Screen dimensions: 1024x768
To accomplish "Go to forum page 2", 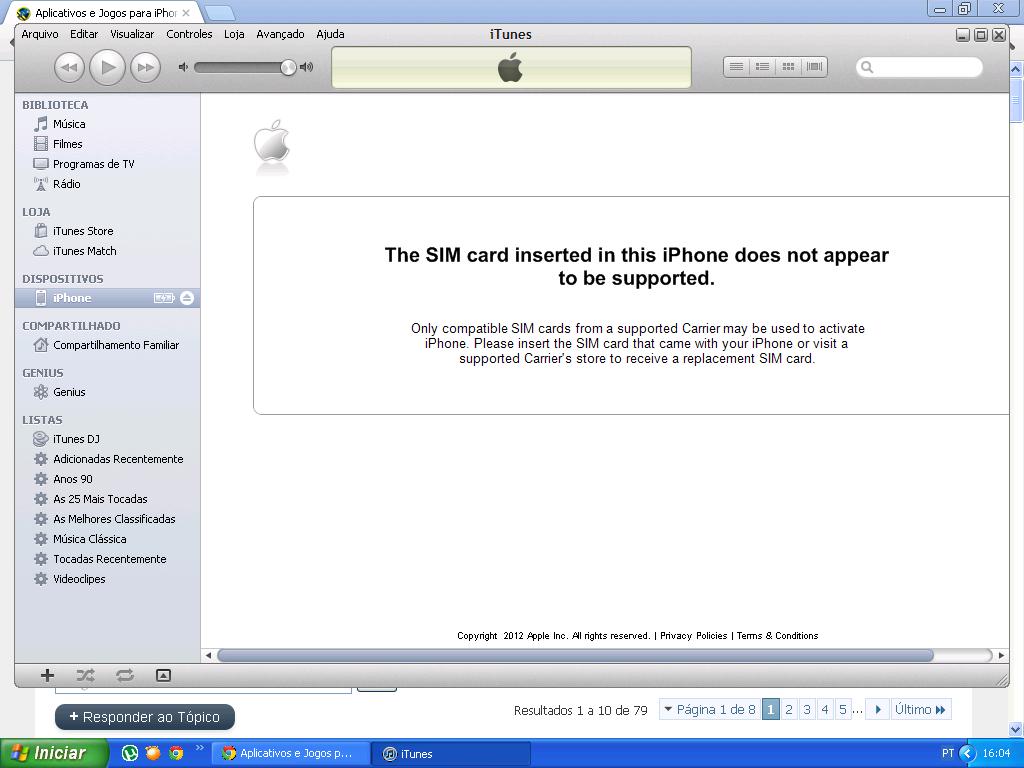I will point(789,709).
